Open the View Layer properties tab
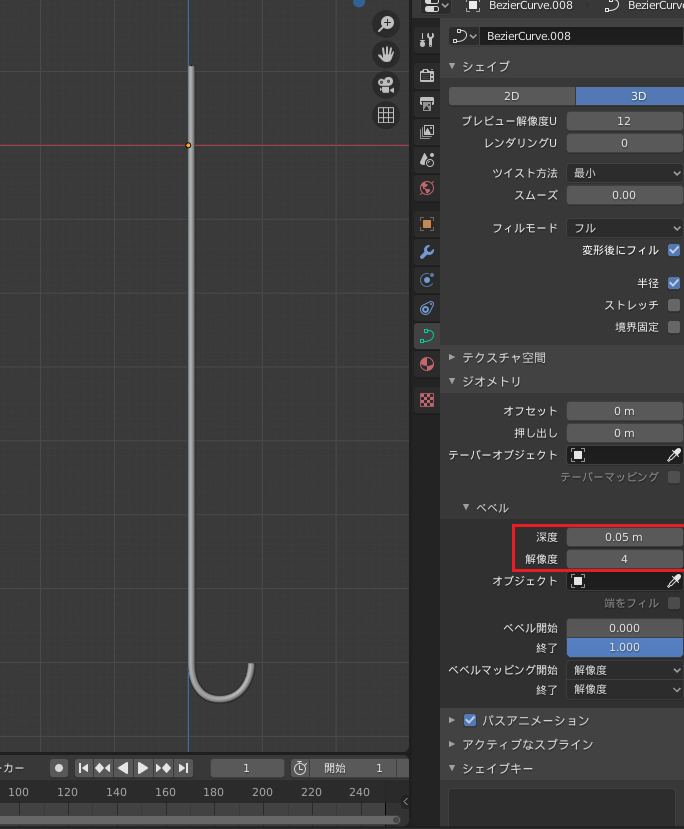This screenshot has height=829, width=684. pos(427,131)
